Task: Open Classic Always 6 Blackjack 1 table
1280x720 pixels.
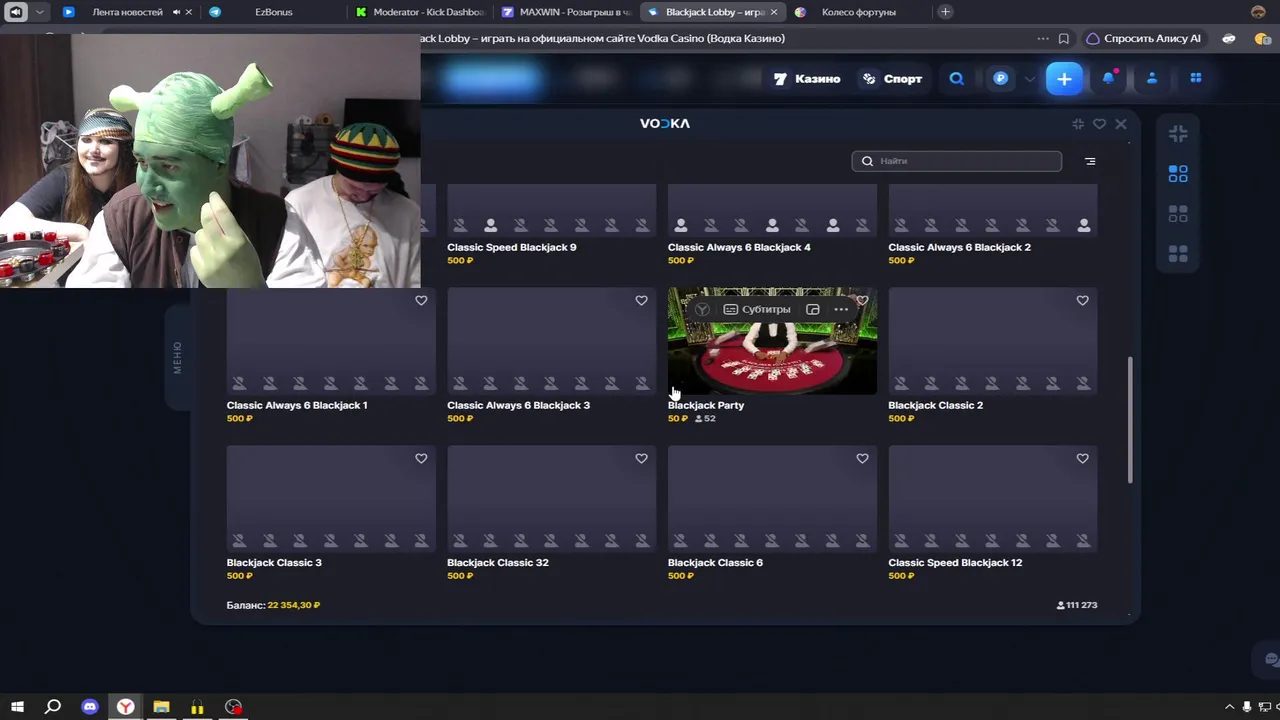Action: pos(331,341)
